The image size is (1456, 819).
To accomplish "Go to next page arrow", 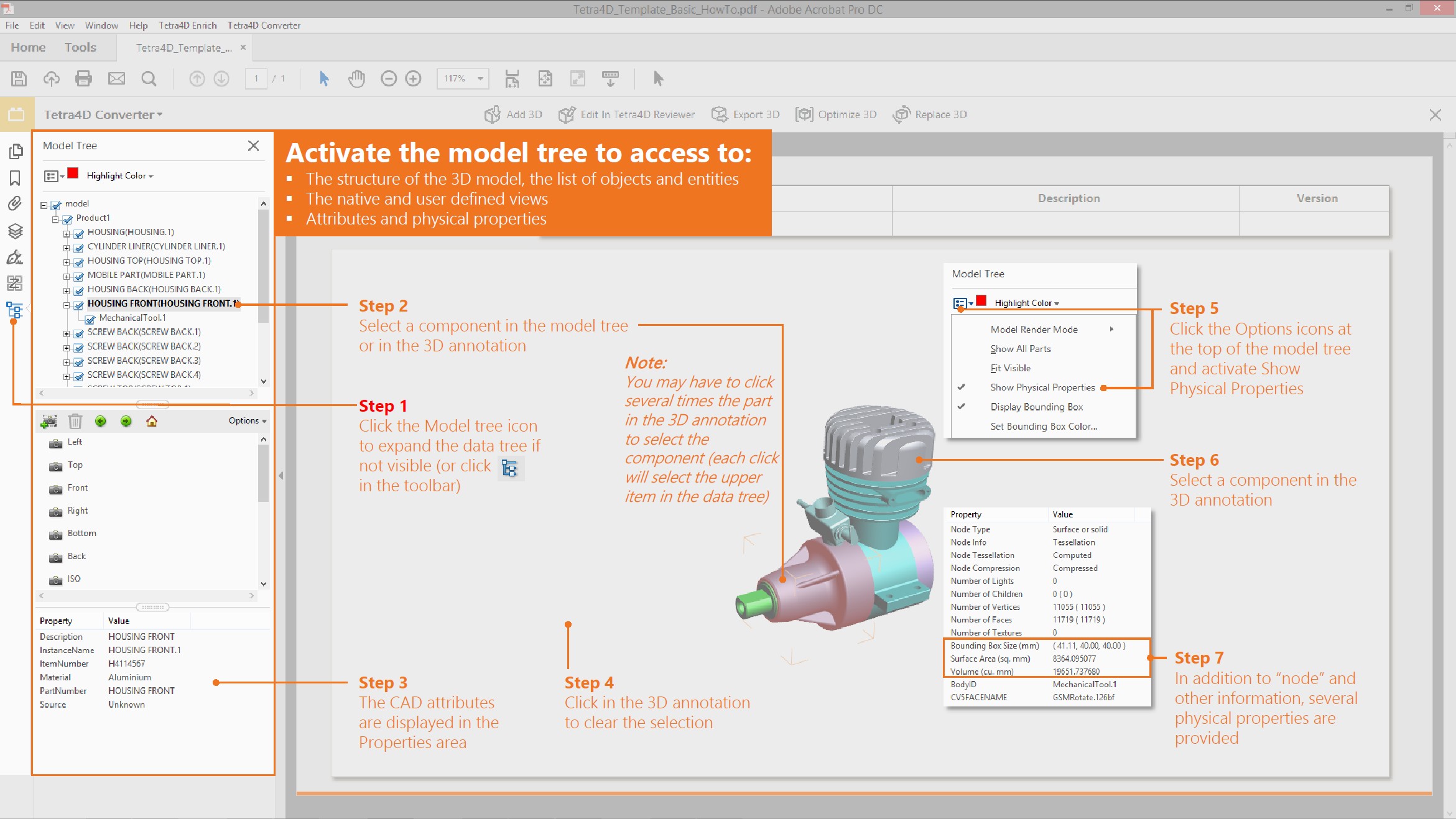I will 221,78.
